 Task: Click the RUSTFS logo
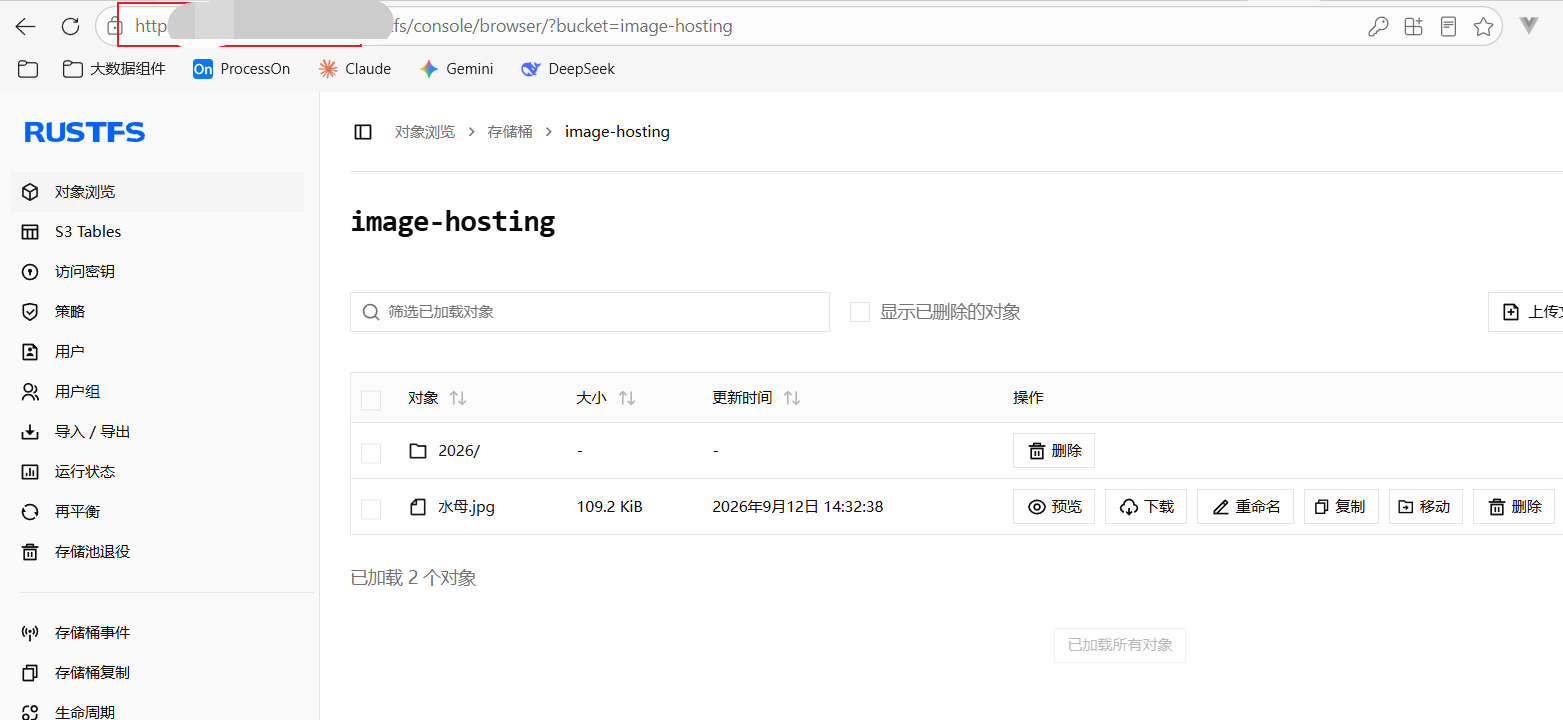coord(85,132)
